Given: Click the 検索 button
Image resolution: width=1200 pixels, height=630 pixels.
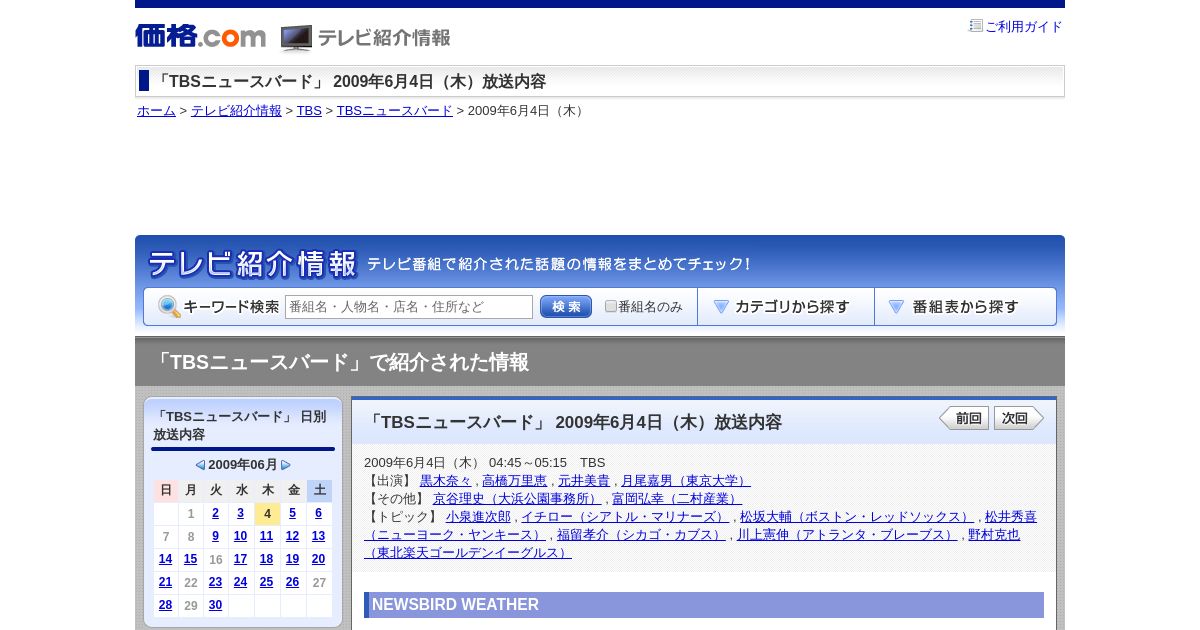Looking at the screenshot, I should pyautogui.click(x=566, y=307).
